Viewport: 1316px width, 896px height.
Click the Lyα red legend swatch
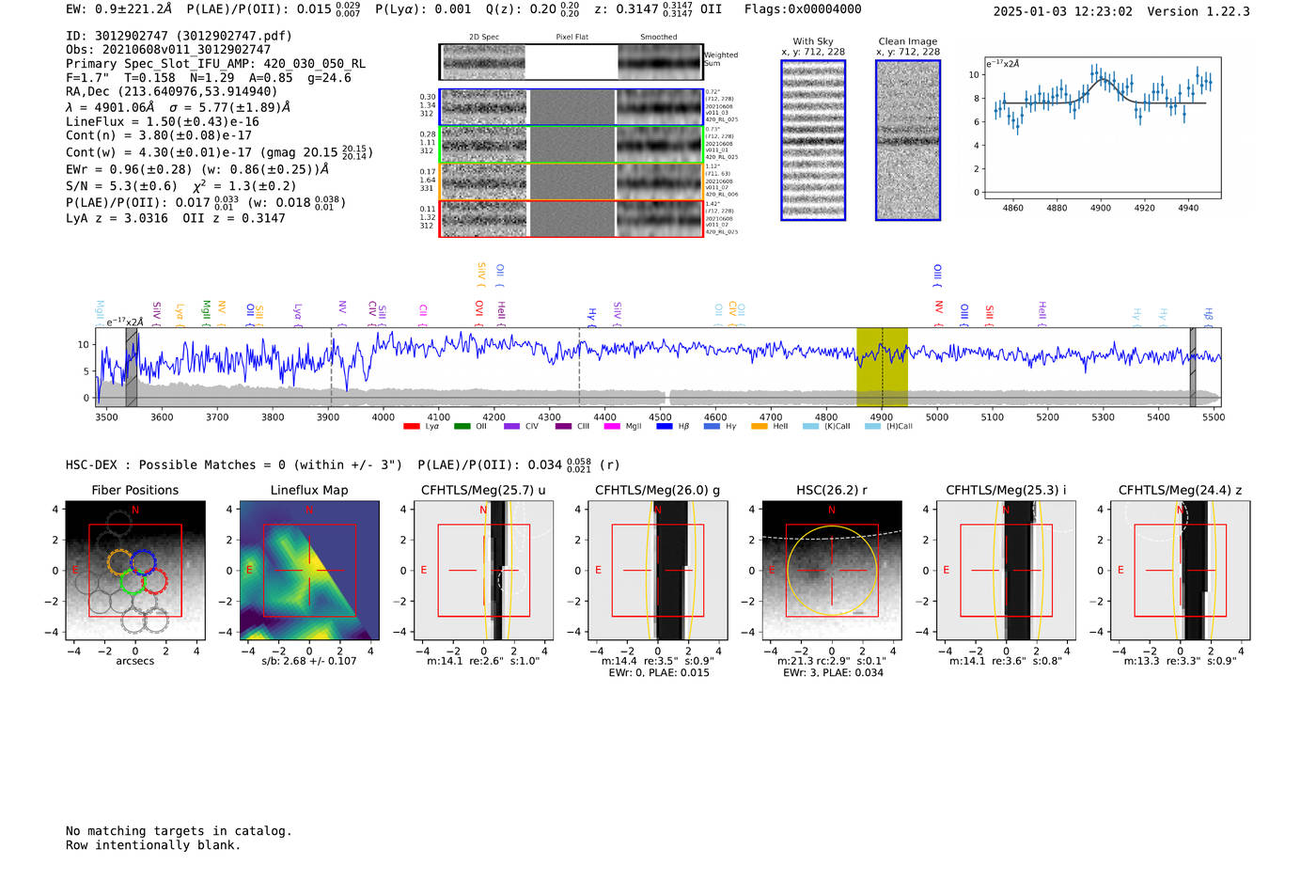coord(411,426)
